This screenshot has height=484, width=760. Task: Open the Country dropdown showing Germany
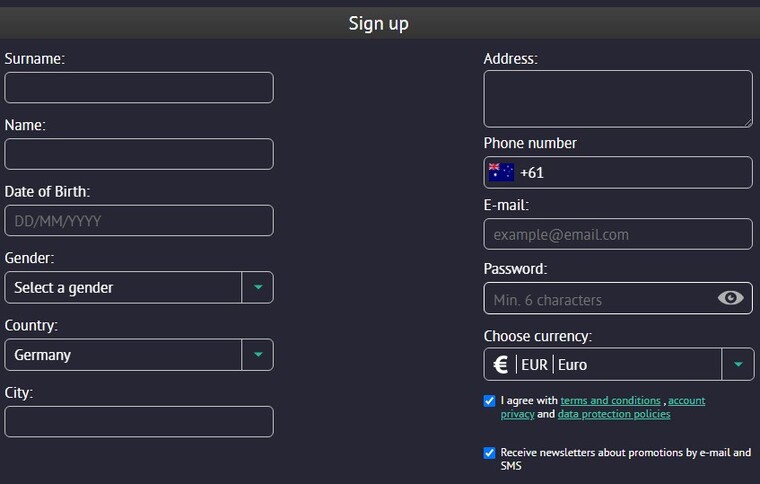point(139,355)
